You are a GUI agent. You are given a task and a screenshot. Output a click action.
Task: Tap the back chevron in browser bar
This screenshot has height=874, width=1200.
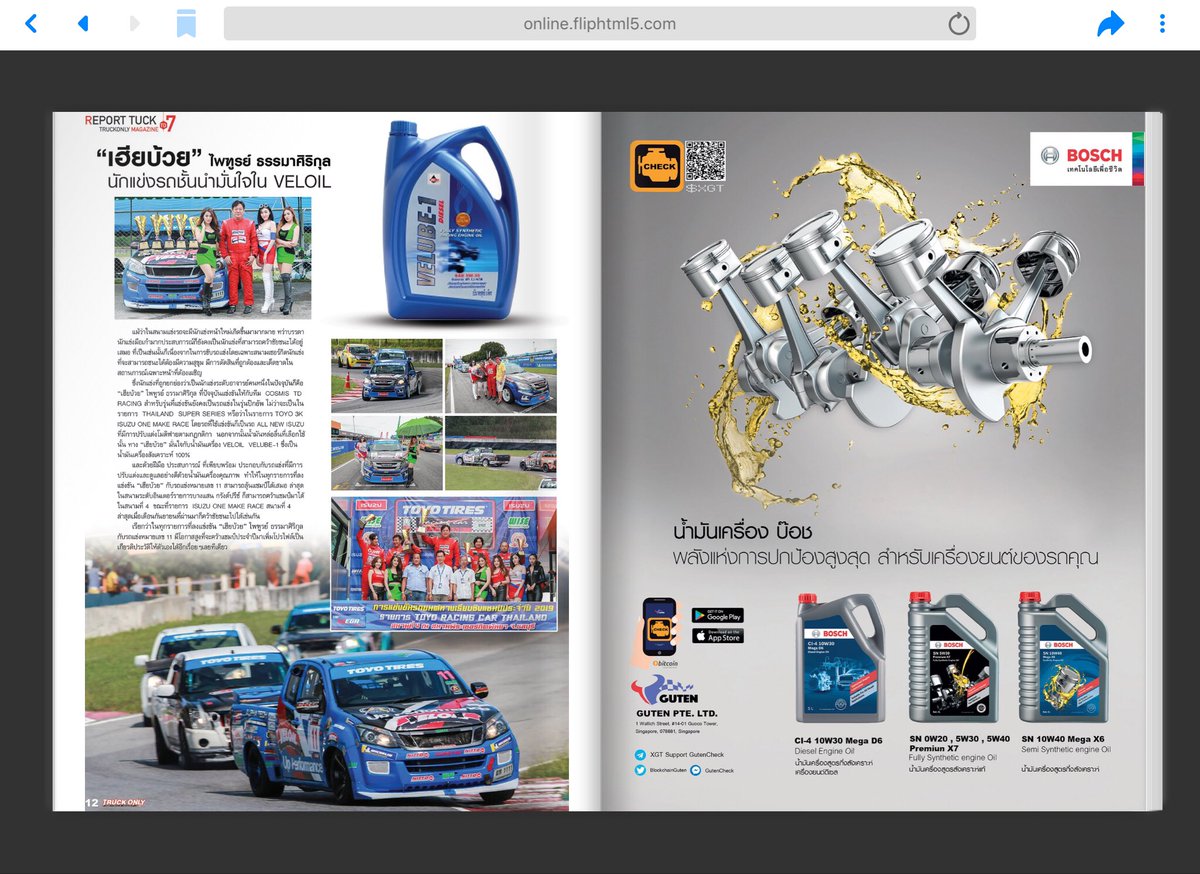(x=30, y=23)
